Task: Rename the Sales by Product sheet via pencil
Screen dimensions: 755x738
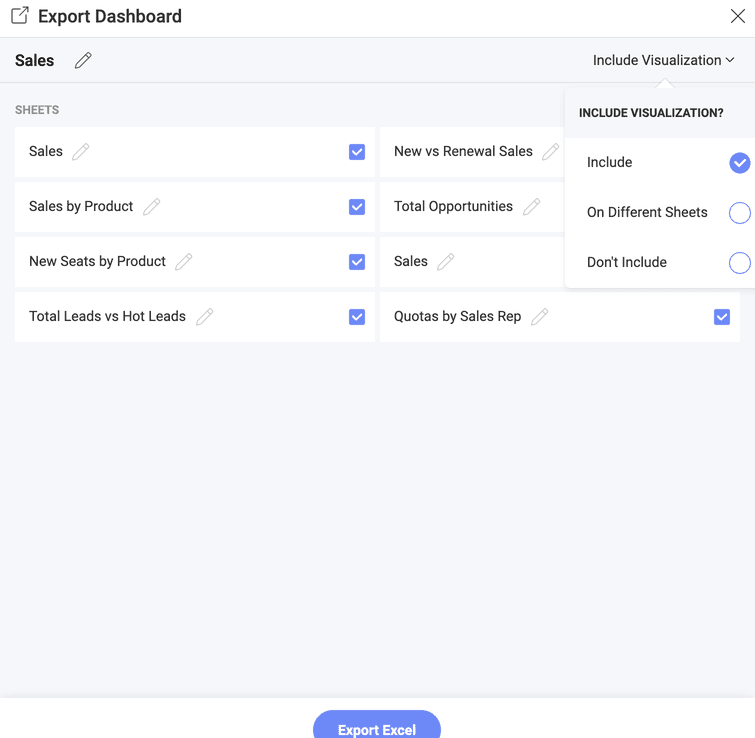Action: point(152,207)
